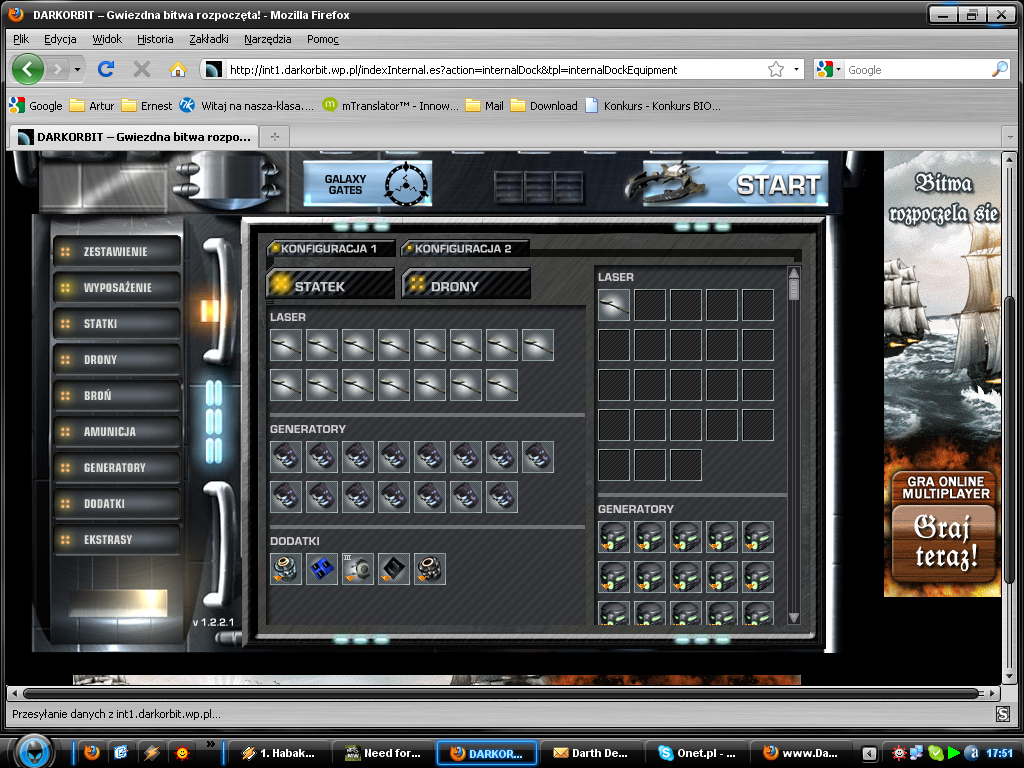Viewport: 1024px width, 768px height.
Task: Go to Firefox Home page
Action: click(178, 69)
